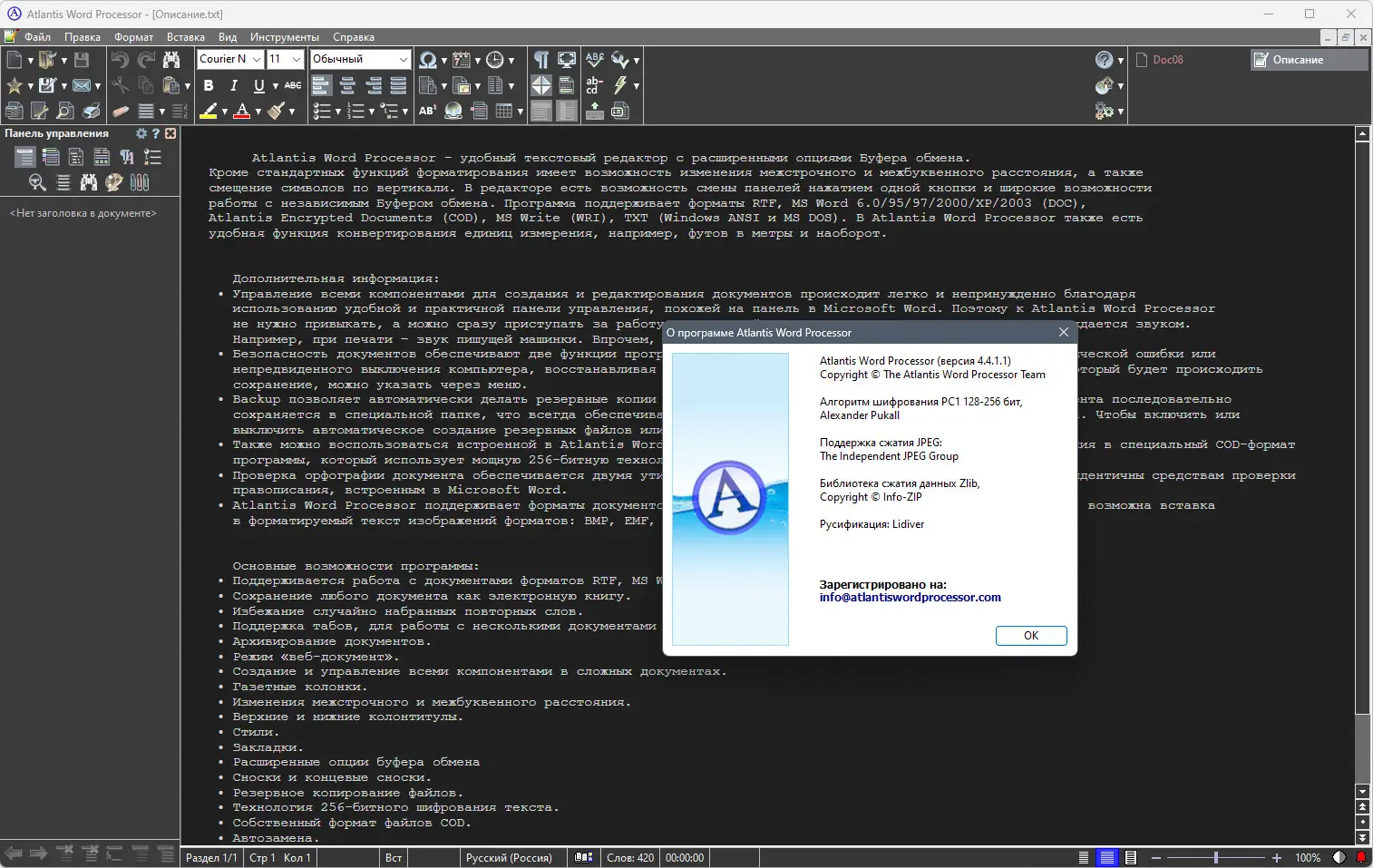Expand the font color dropdown arrow

tap(258, 112)
